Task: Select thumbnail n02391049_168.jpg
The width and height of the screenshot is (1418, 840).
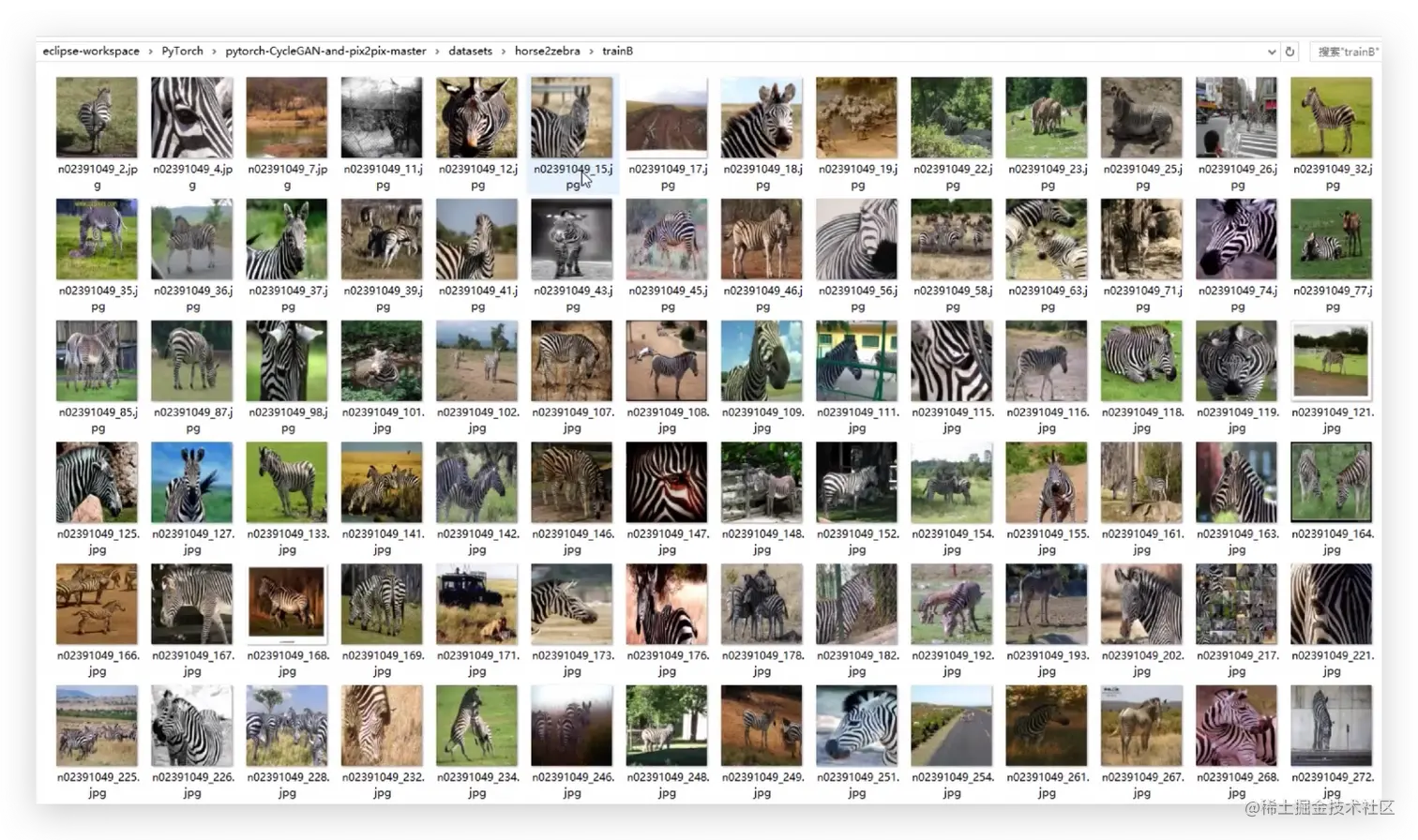Action: (287, 604)
